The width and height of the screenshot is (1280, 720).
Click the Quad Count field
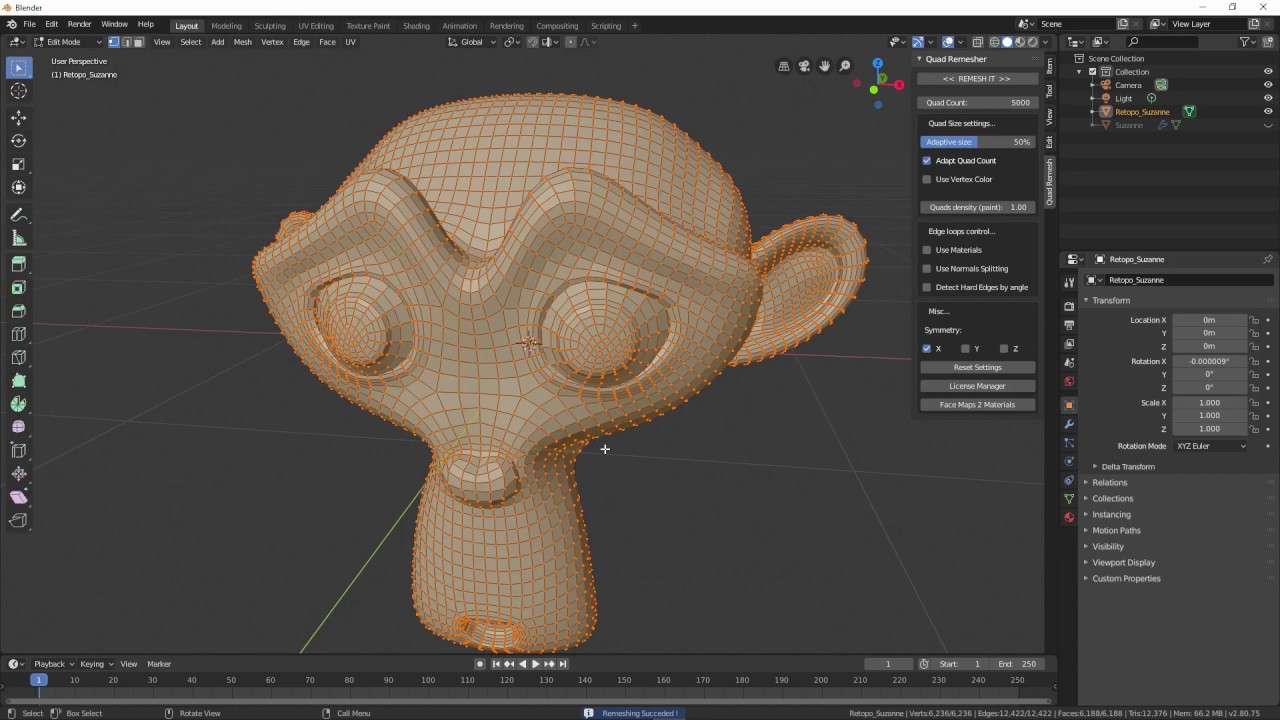pos(977,103)
